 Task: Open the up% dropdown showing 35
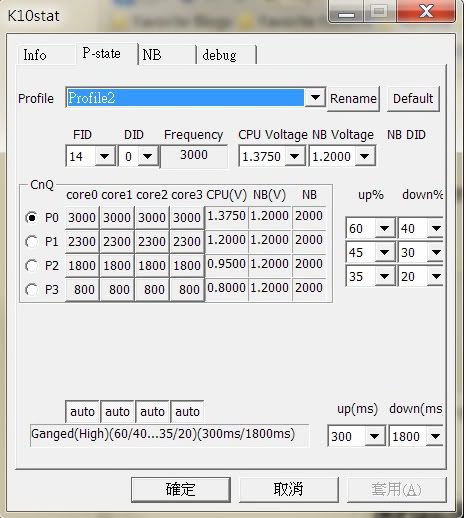click(x=370, y=276)
